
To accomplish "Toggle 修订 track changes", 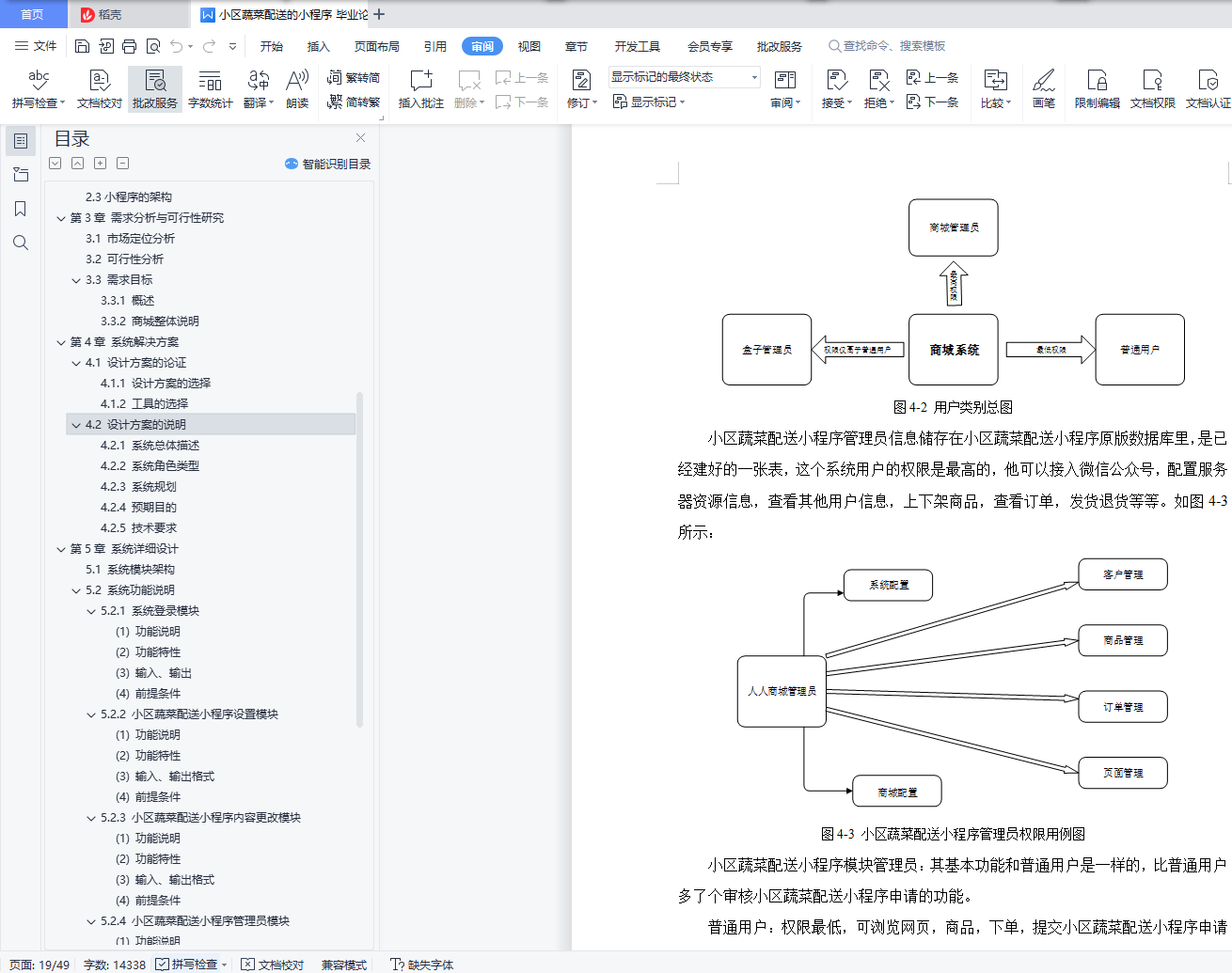I will pos(582,89).
